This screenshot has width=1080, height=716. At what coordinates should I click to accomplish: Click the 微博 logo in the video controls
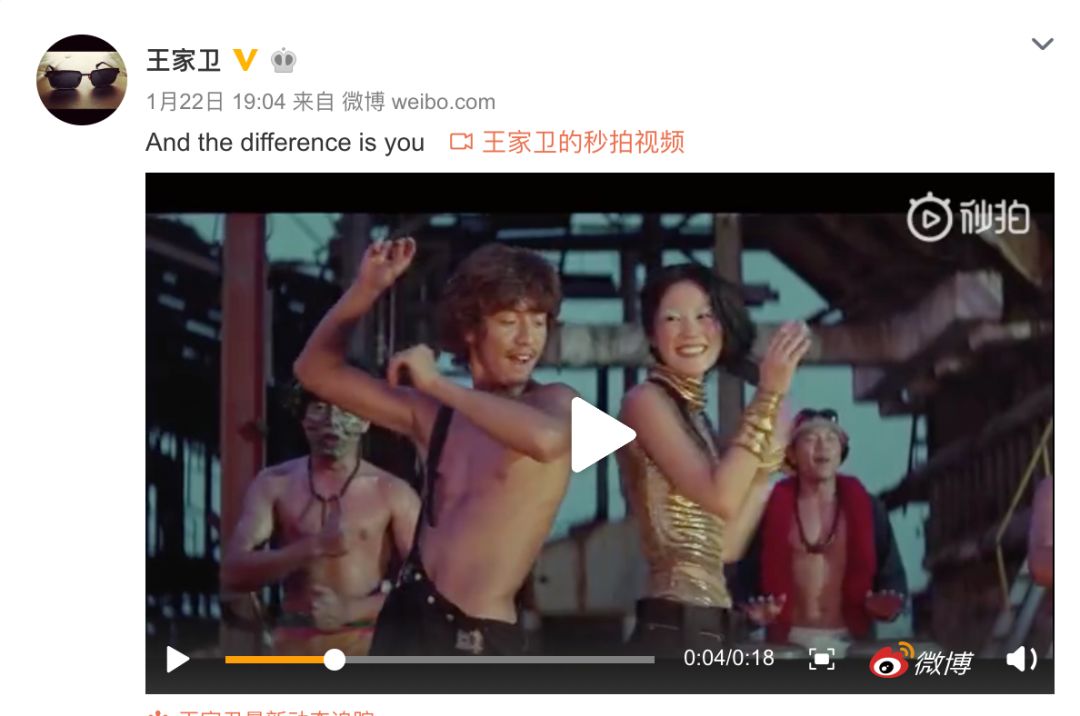tap(921, 660)
